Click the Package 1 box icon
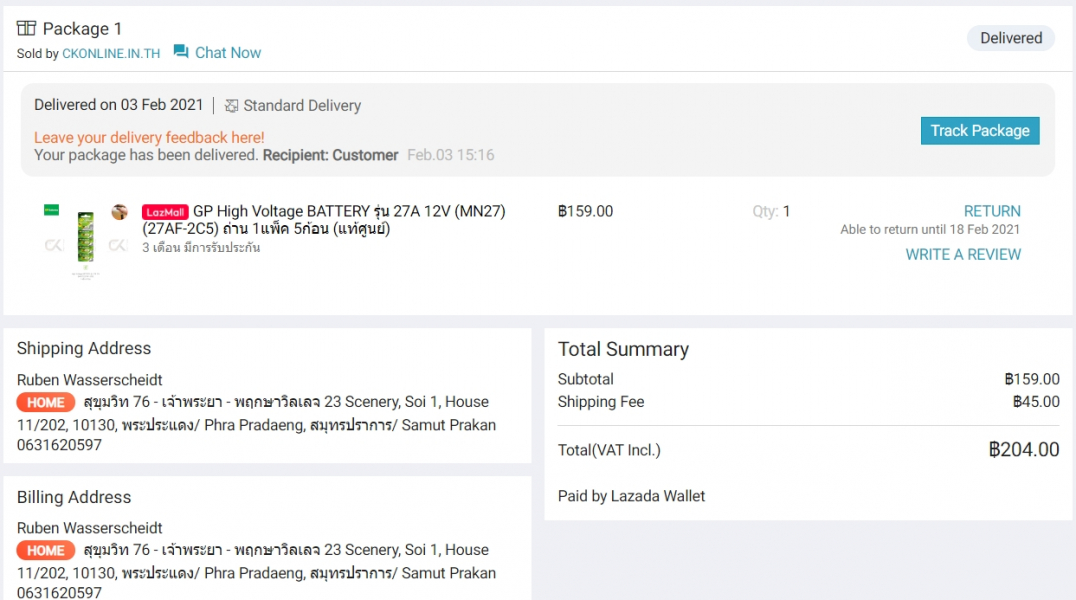The width and height of the screenshot is (1076, 600). click(26, 28)
